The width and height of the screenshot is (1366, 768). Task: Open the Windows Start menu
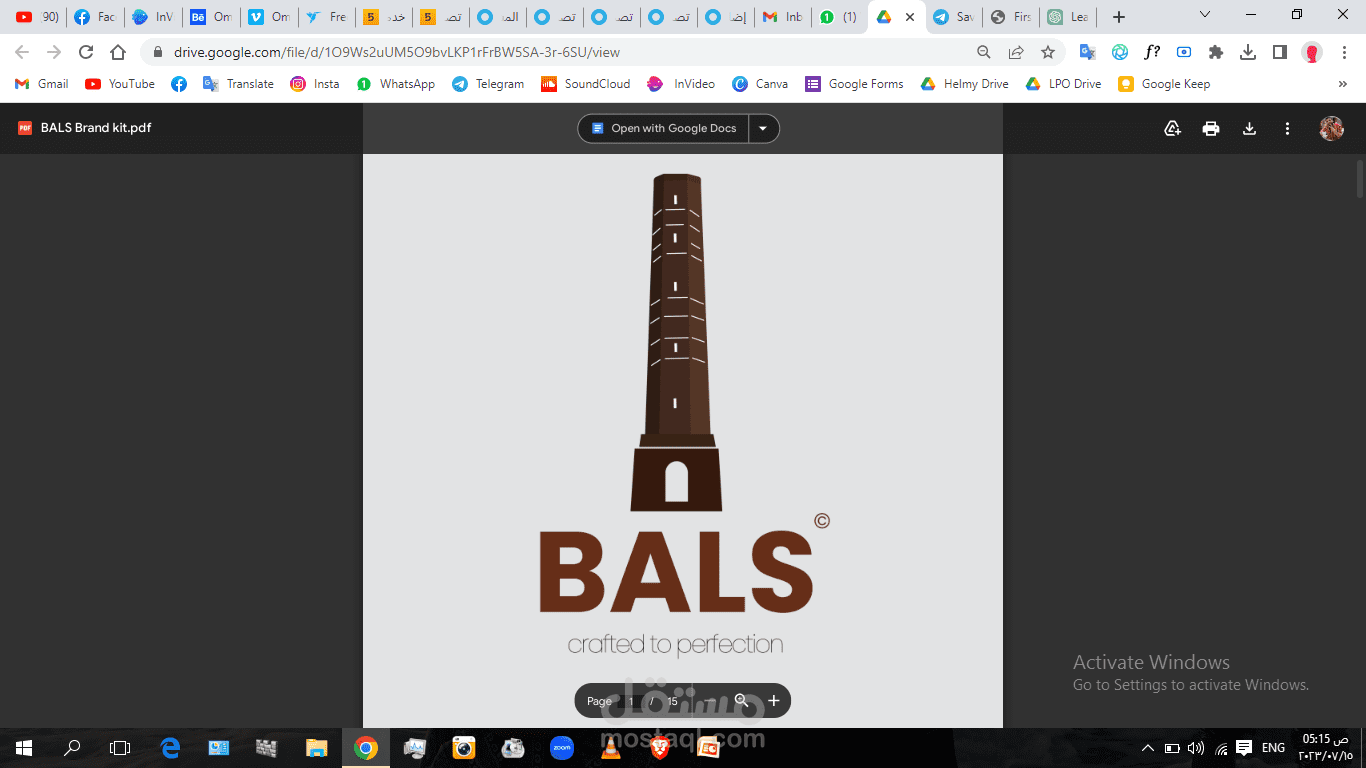click(x=24, y=747)
